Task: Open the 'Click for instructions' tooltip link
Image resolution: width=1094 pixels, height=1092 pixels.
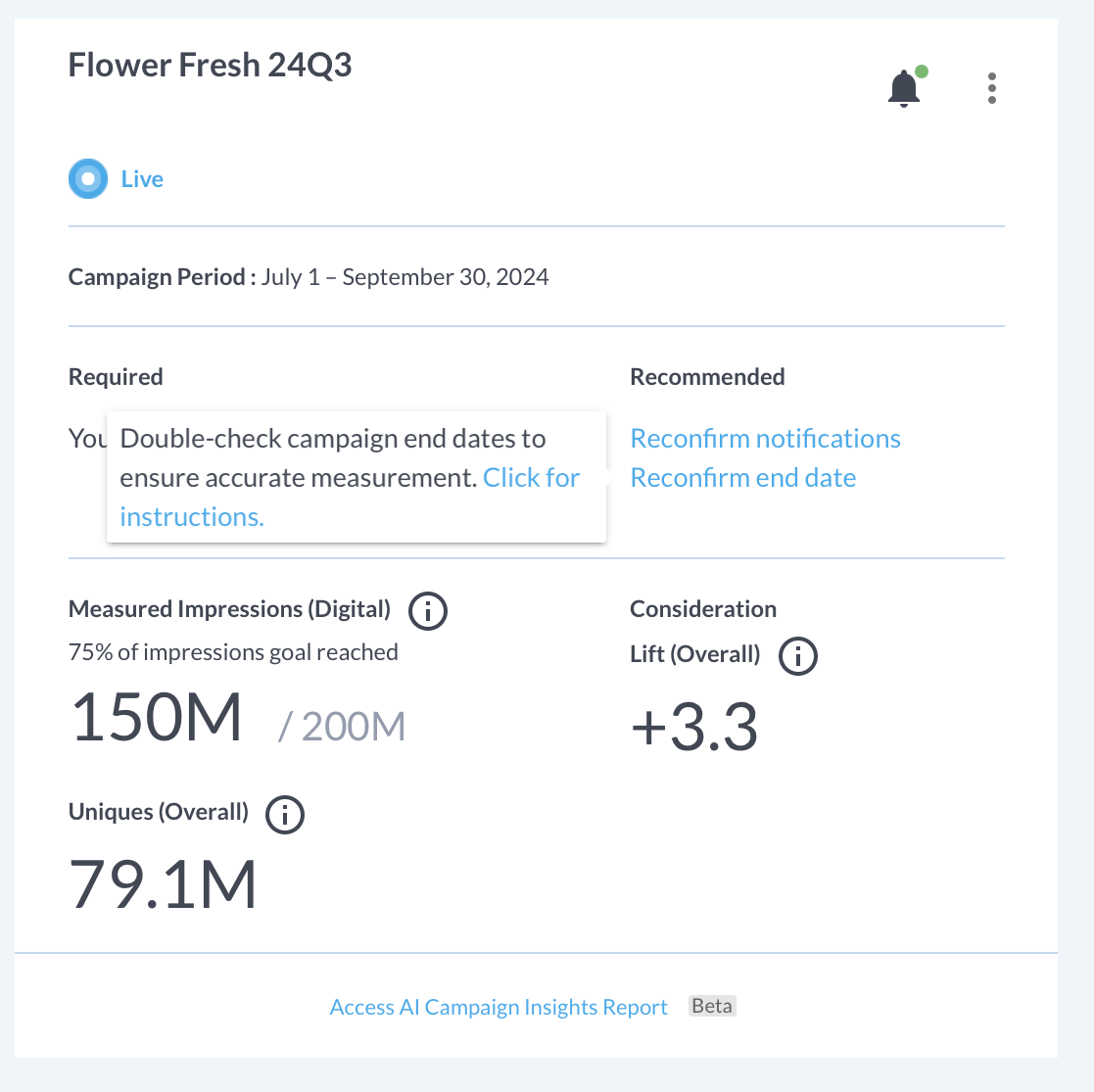Action: (x=350, y=497)
